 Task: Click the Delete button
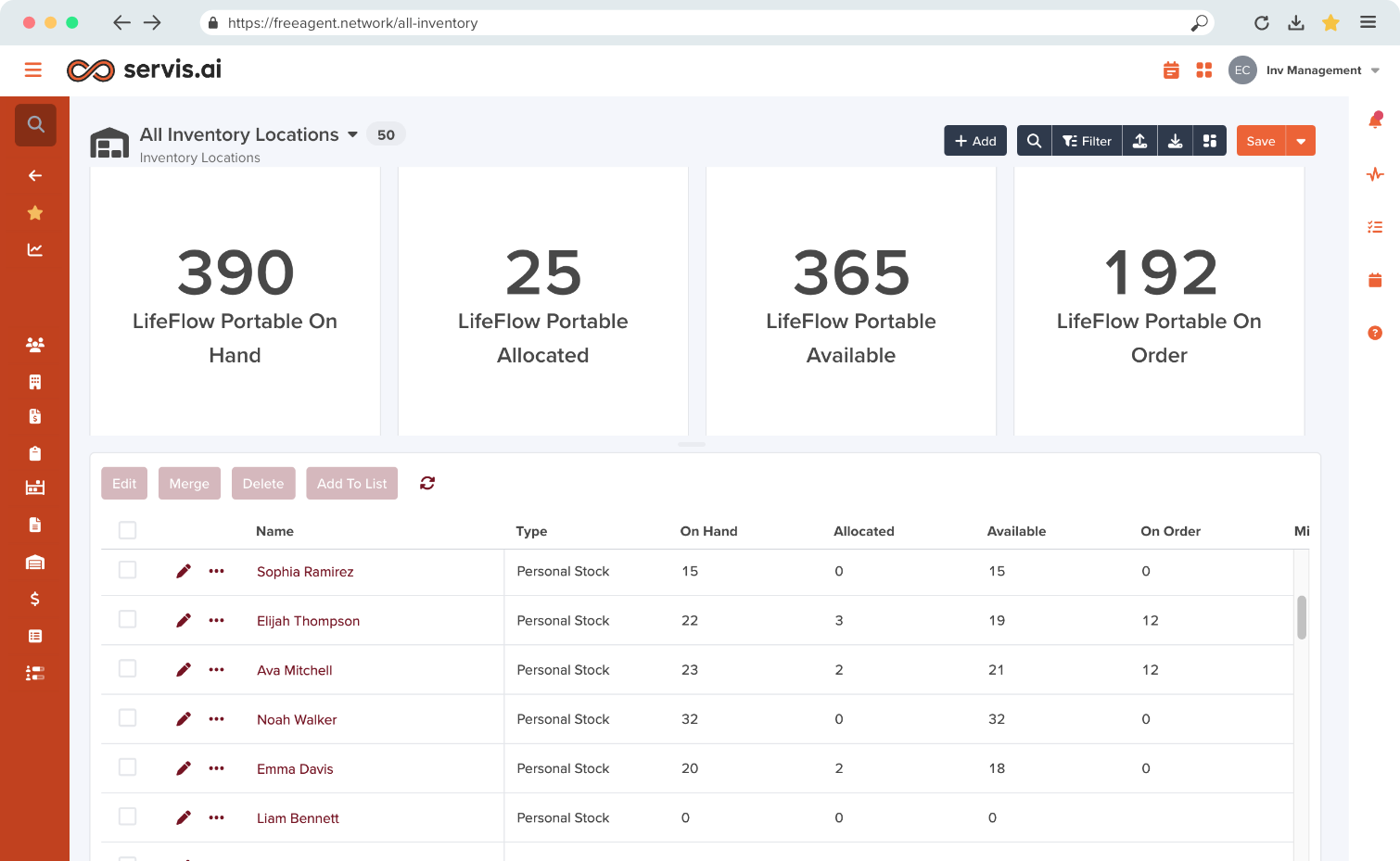(x=263, y=484)
